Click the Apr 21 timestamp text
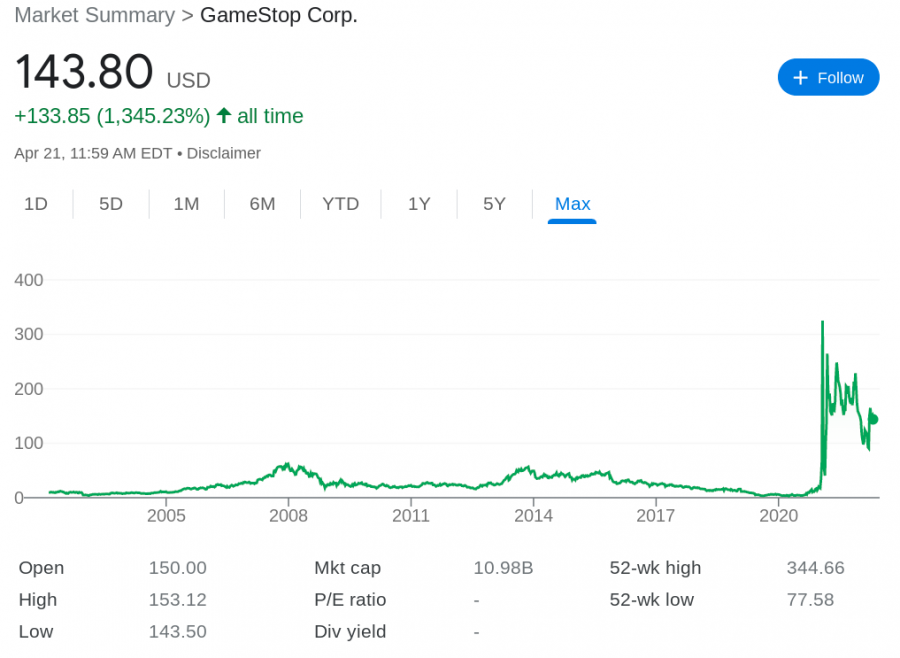Viewport: 900px width, 658px height. click(93, 153)
